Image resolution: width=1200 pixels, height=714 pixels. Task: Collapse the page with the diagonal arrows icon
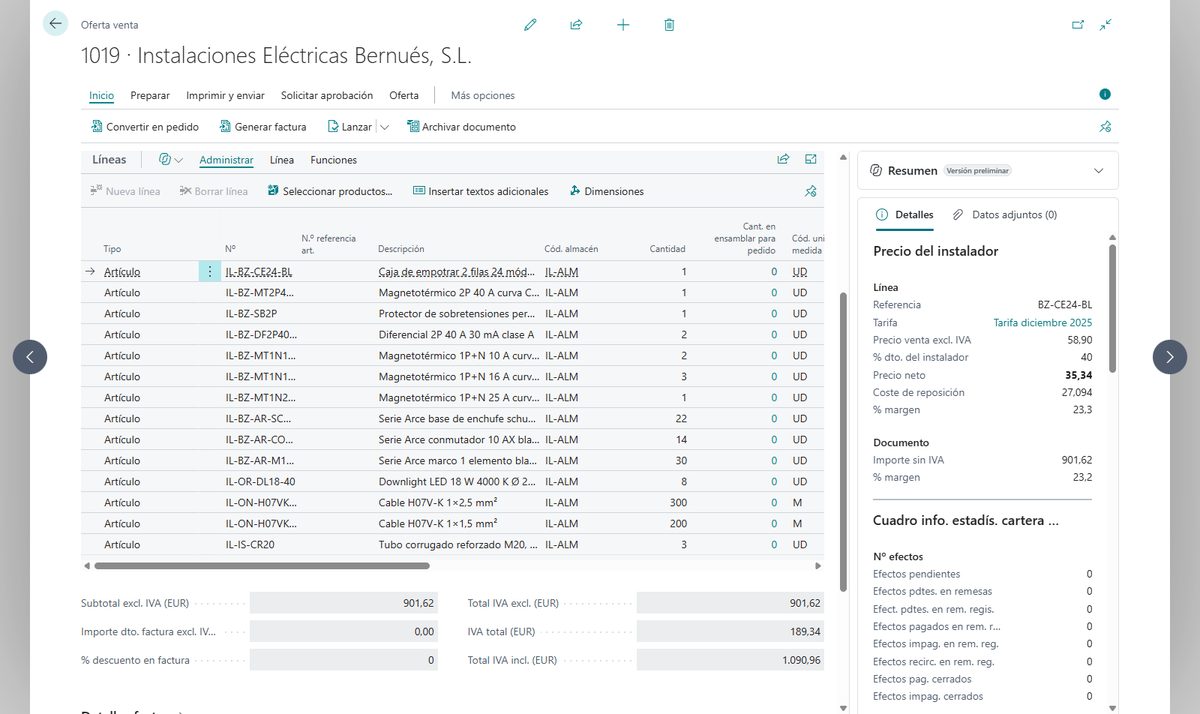pos(1105,25)
